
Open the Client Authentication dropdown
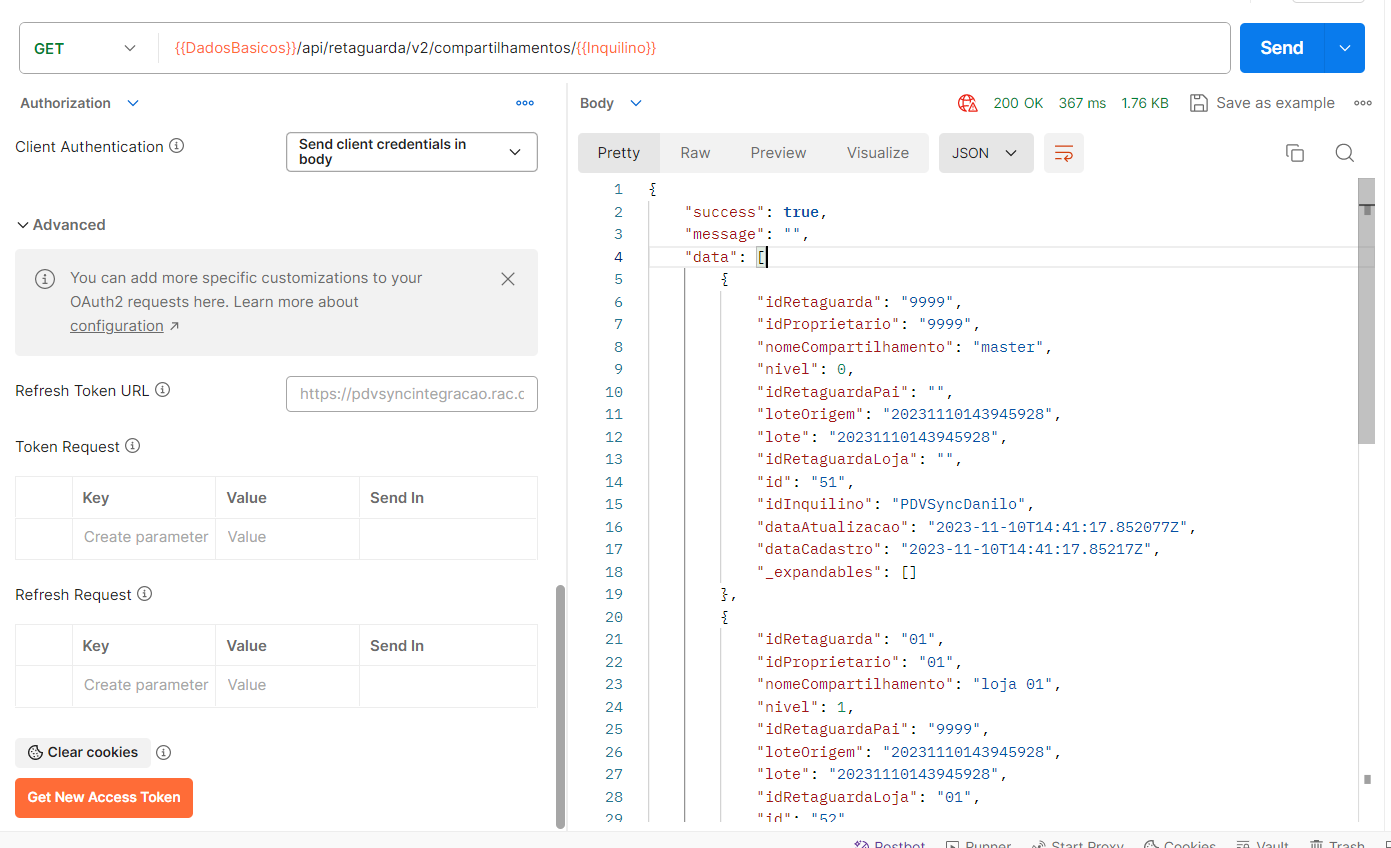coord(411,152)
